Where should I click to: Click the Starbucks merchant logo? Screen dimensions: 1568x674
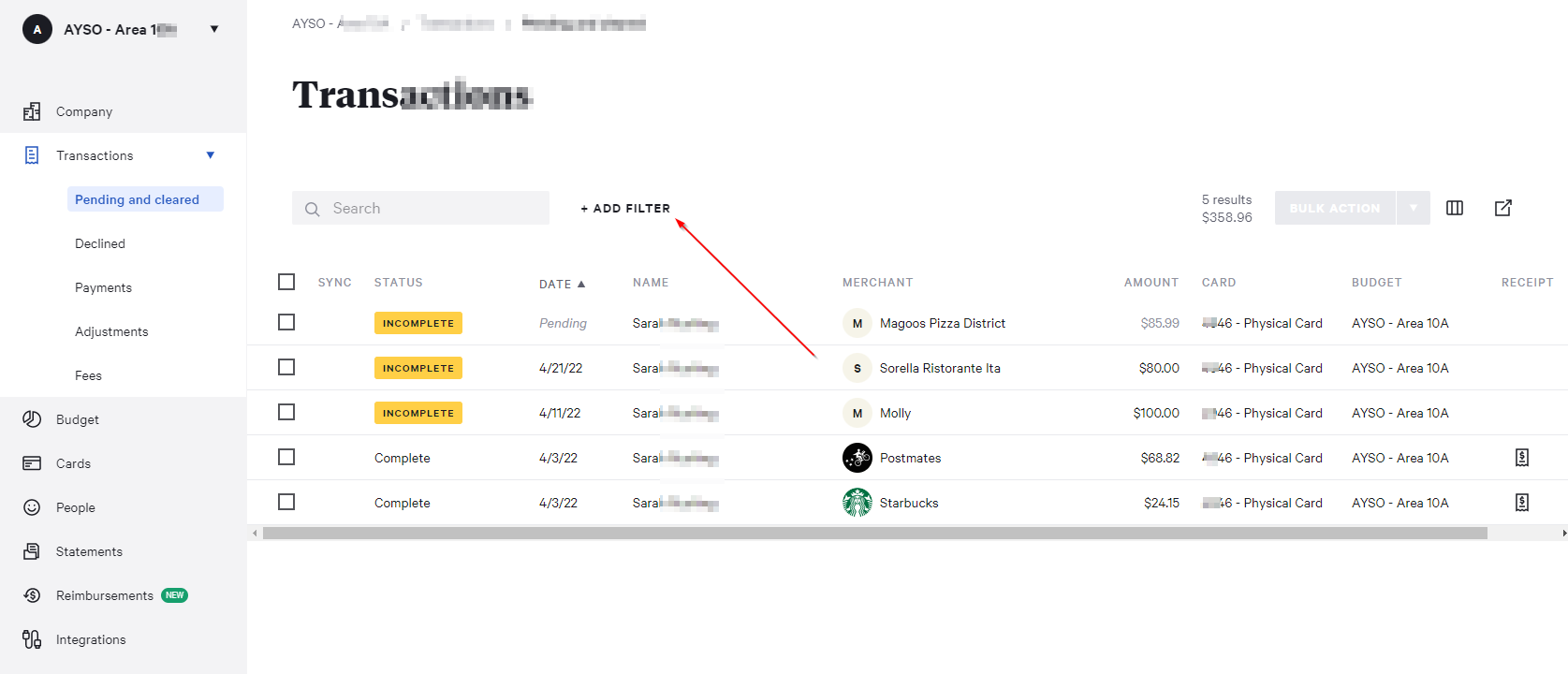(x=857, y=503)
